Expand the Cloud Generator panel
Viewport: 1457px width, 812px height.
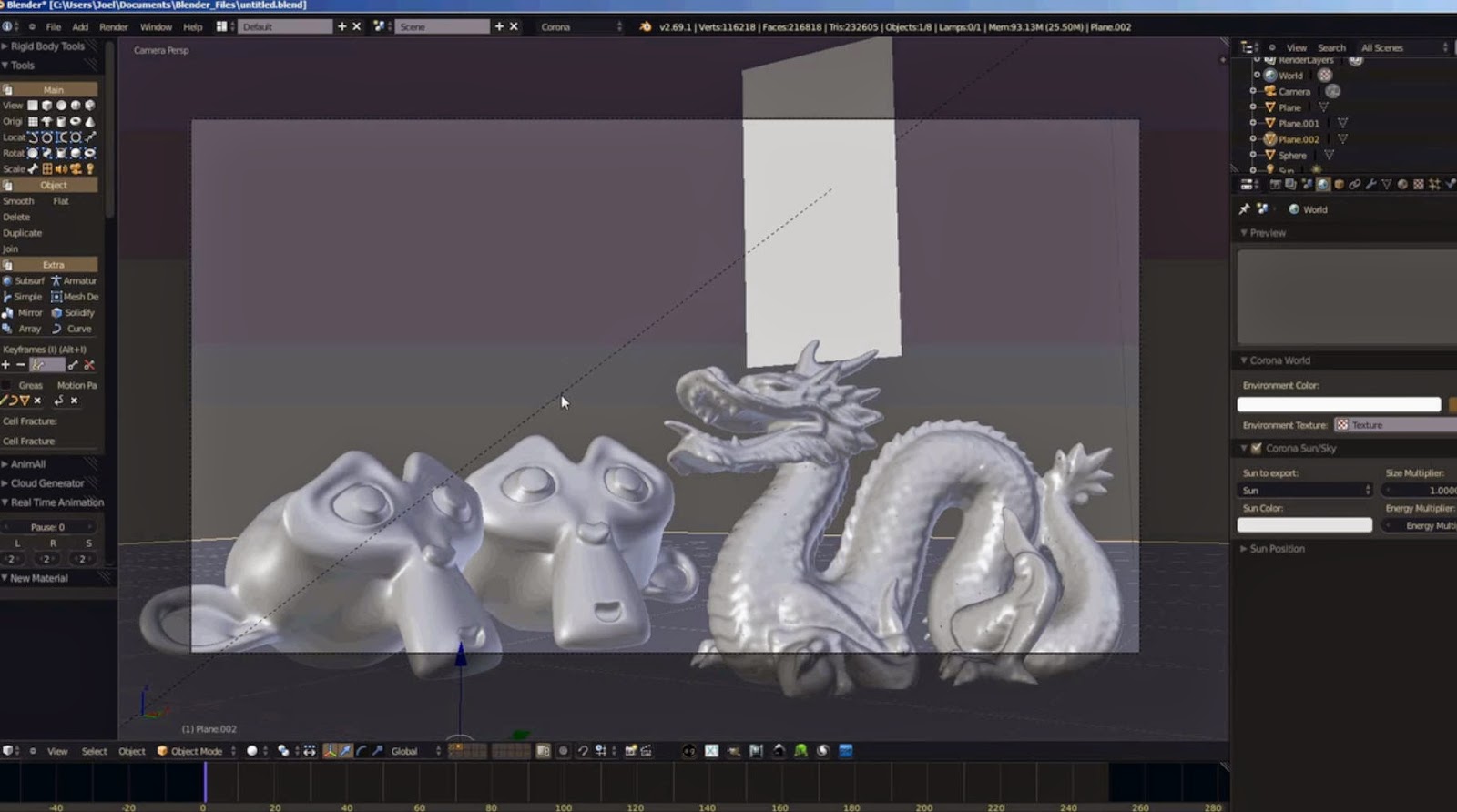pyautogui.click(x=47, y=483)
